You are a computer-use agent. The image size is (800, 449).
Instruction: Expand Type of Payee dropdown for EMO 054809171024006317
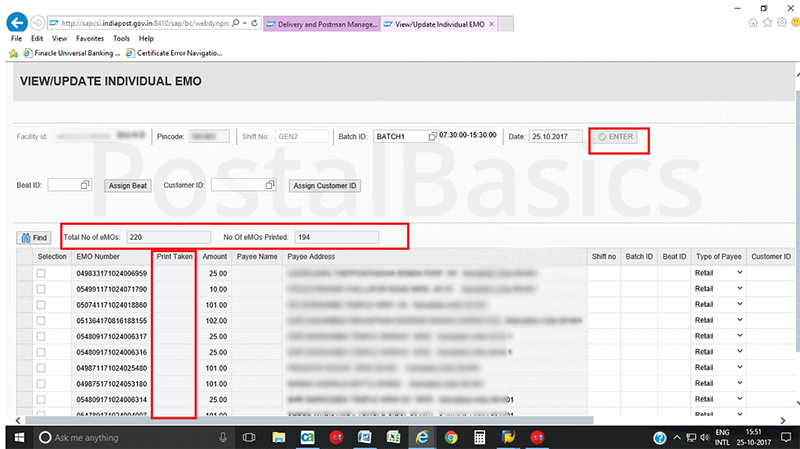click(740, 336)
